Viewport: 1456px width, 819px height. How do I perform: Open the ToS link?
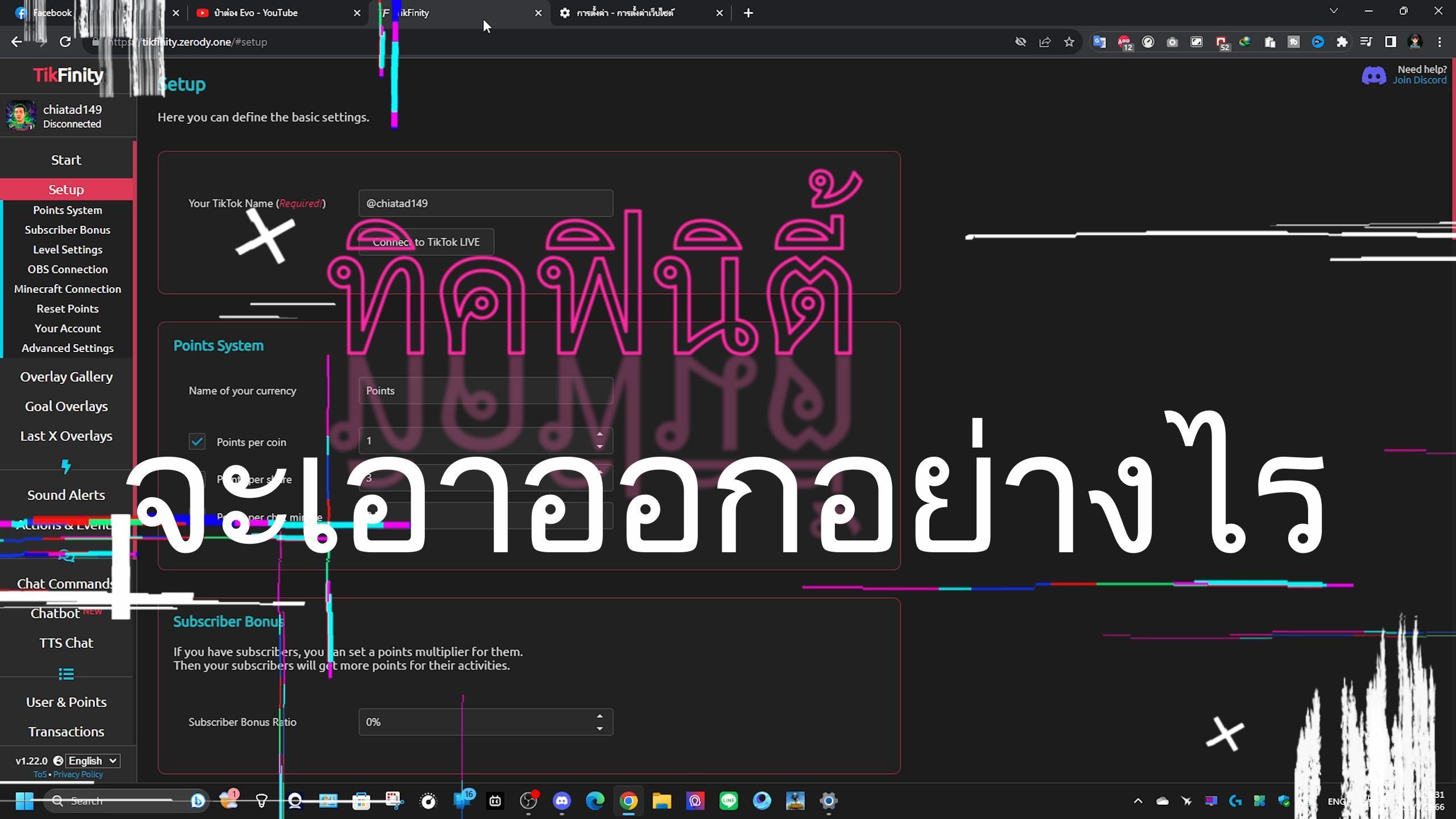tap(40, 774)
